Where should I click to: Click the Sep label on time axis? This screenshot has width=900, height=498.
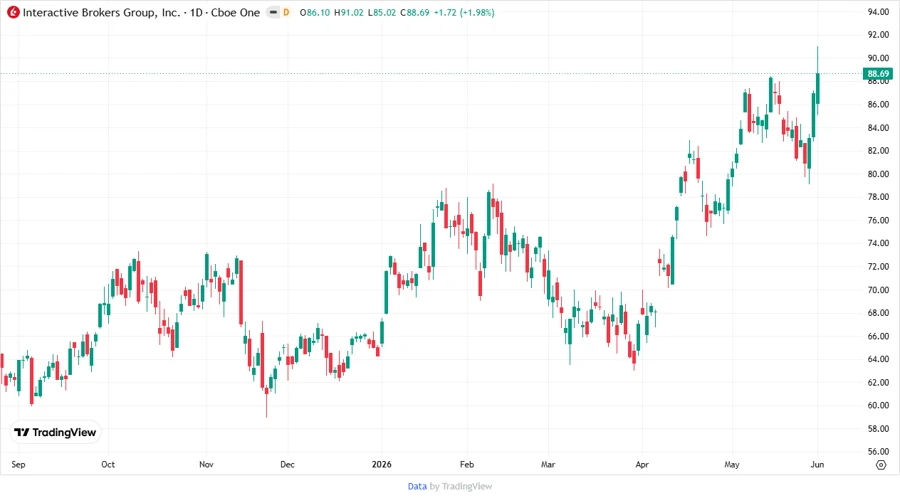[18, 464]
